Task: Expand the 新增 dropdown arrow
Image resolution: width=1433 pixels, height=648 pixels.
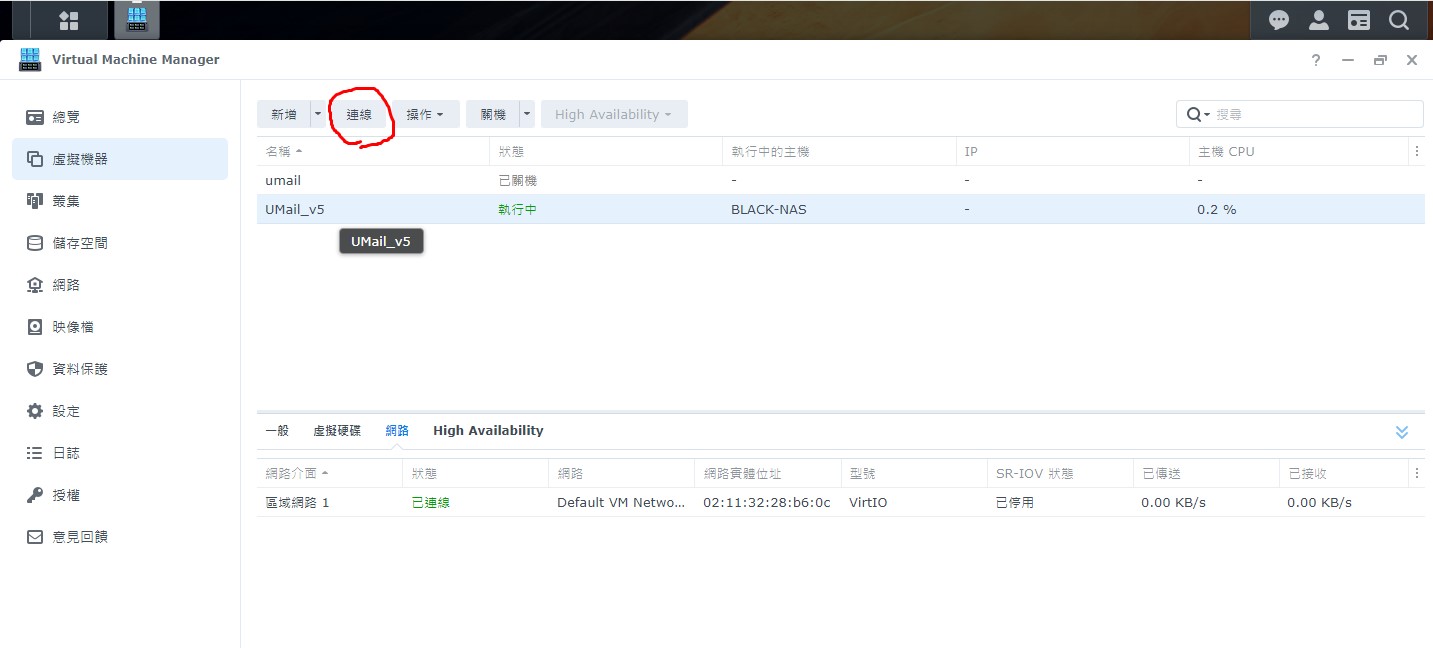Action: coord(318,114)
